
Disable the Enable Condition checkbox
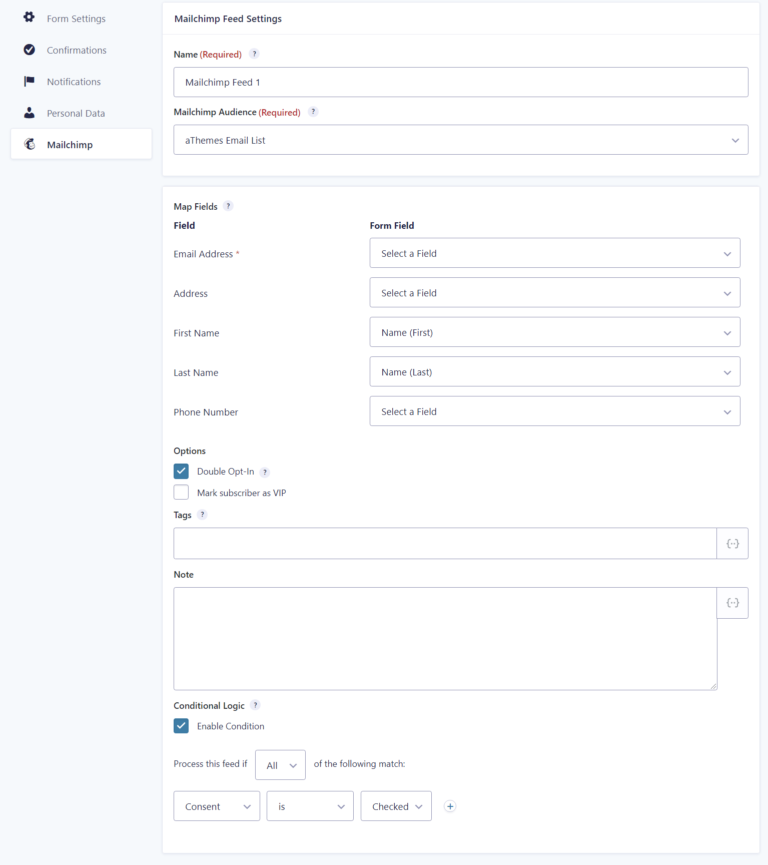tap(181, 726)
